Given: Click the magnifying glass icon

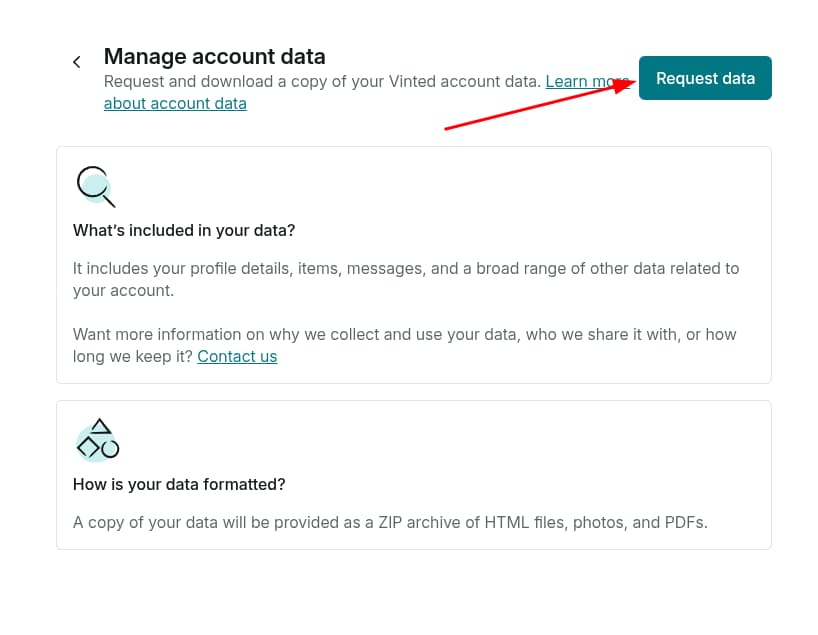Looking at the screenshot, I should [x=95, y=186].
